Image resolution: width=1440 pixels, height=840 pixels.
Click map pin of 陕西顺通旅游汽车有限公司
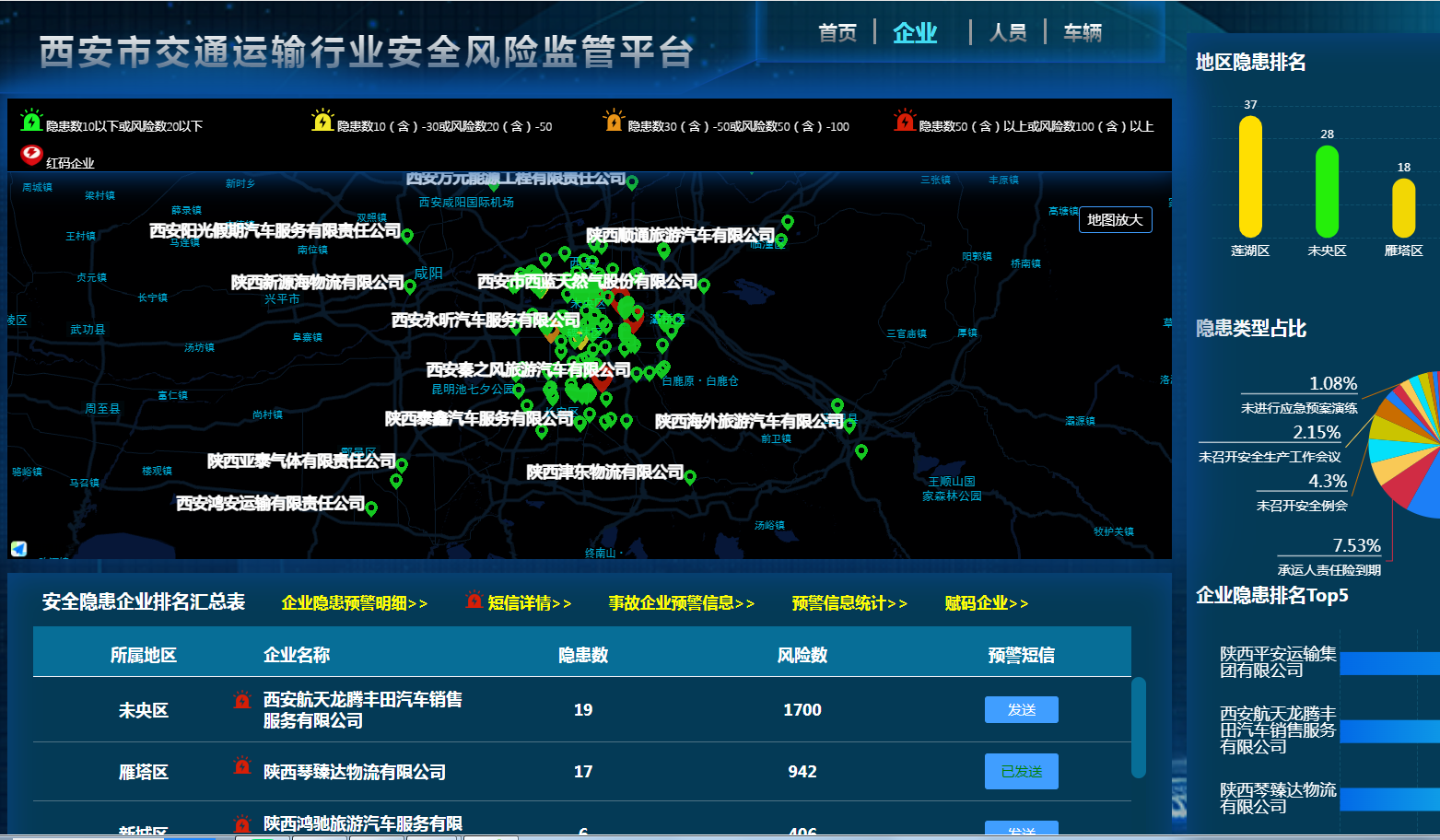click(781, 240)
